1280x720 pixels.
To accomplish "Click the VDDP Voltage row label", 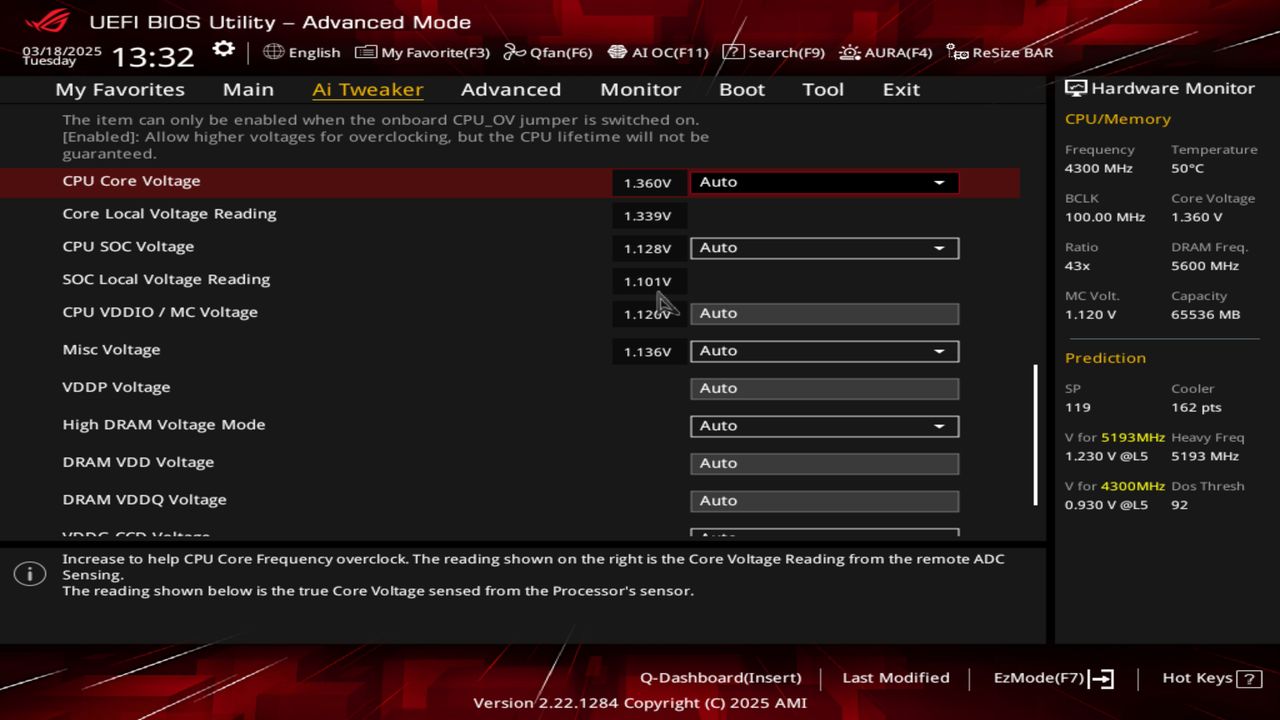I will (x=116, y=387).
